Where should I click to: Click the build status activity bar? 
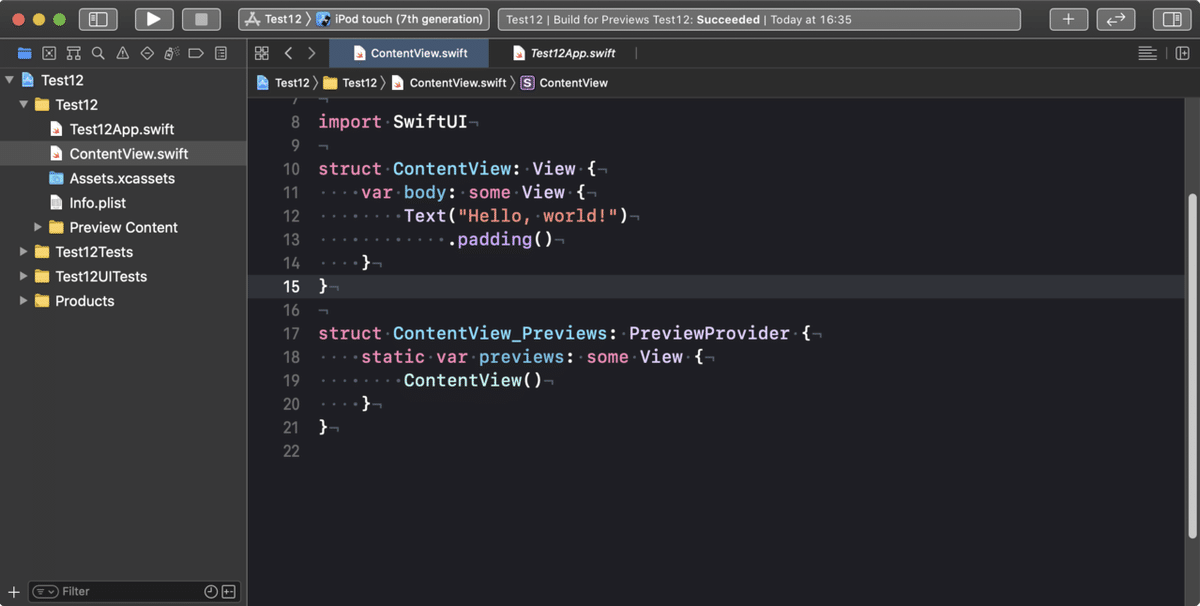(x=759, y=19)
